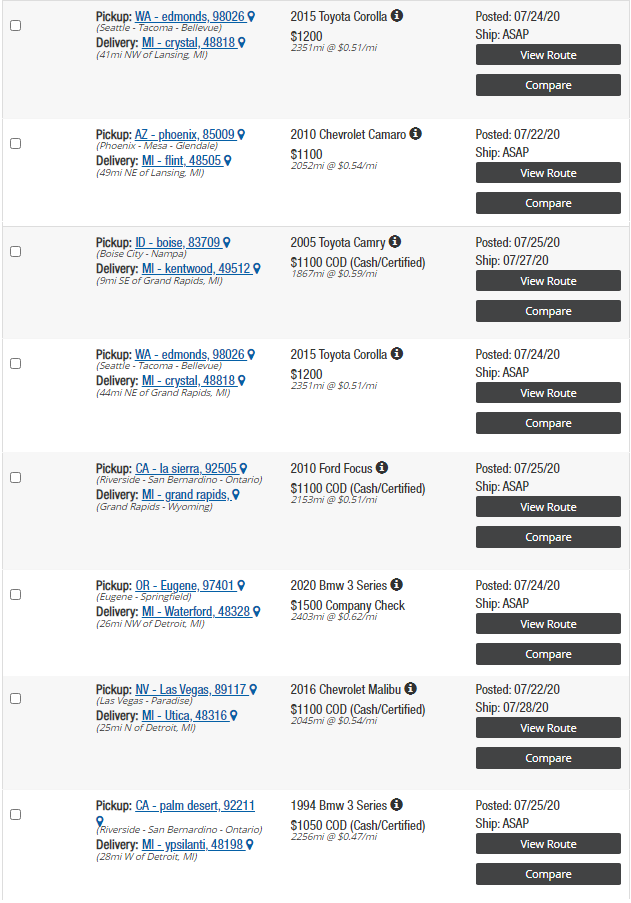View info icon for 2016 Chevrolet Malibu
The width and height of the screenshot is (631, 903).
pyautogui.click(x=410, y=689)
